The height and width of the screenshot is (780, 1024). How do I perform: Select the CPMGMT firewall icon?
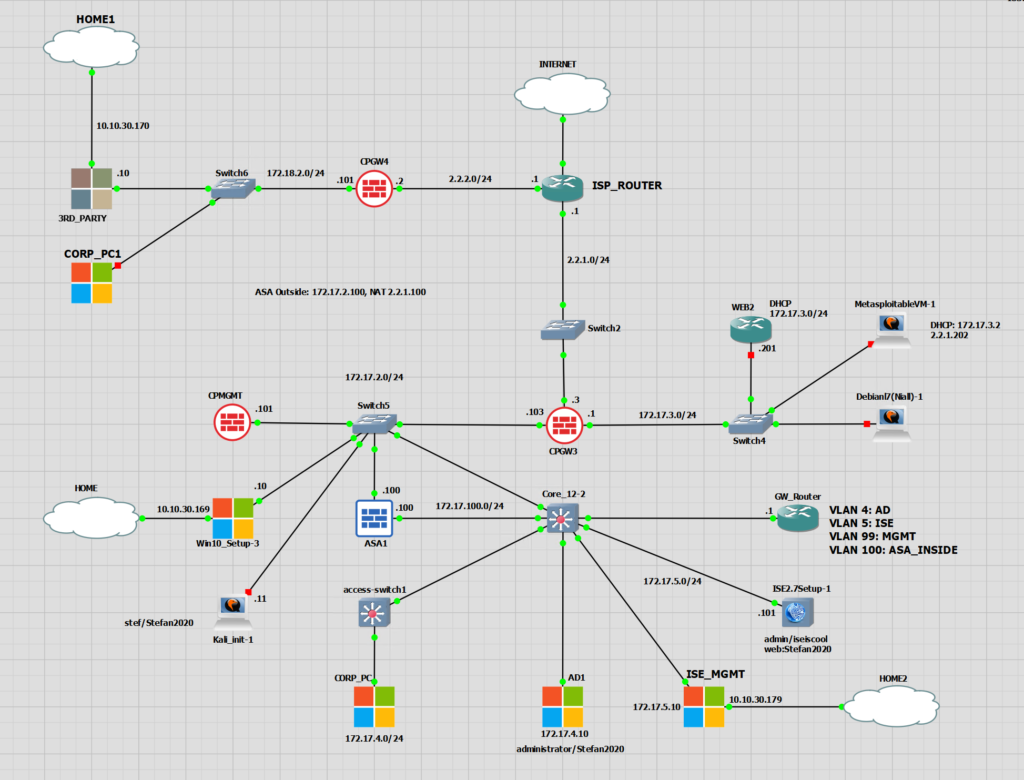click(x=232, y=423)
